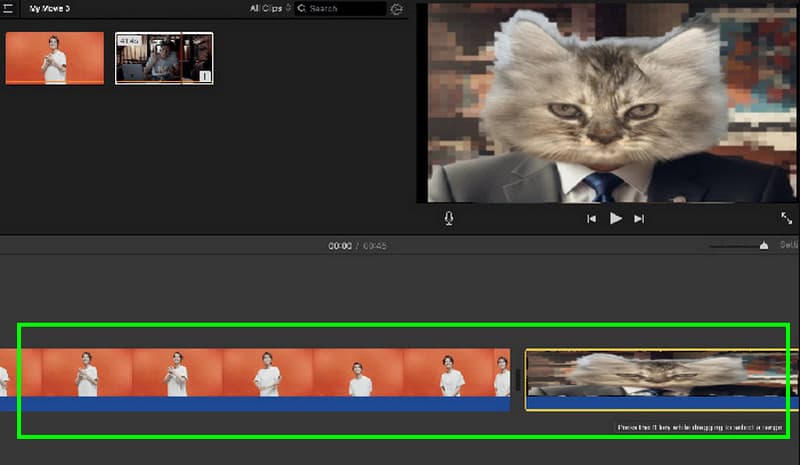Click the 00:45 total duration text
Image resolution: width=800 pixels, height=465 pixels.
click(375, 246)
